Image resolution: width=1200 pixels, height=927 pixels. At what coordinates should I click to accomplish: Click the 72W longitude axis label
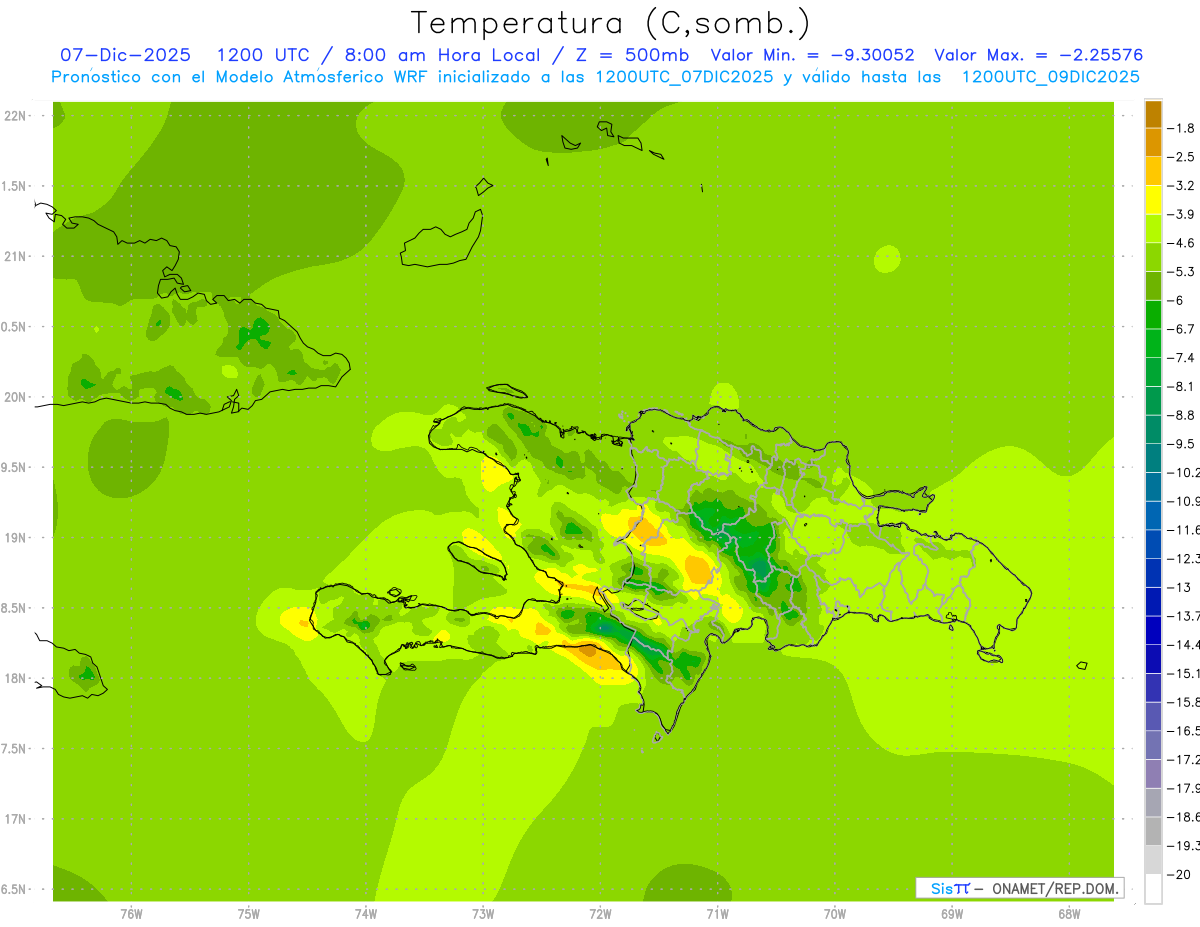coord(600,914)
